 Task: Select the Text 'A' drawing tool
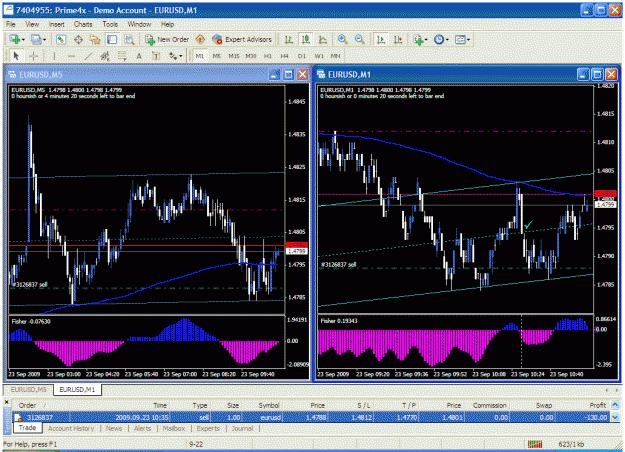(139, 56)
